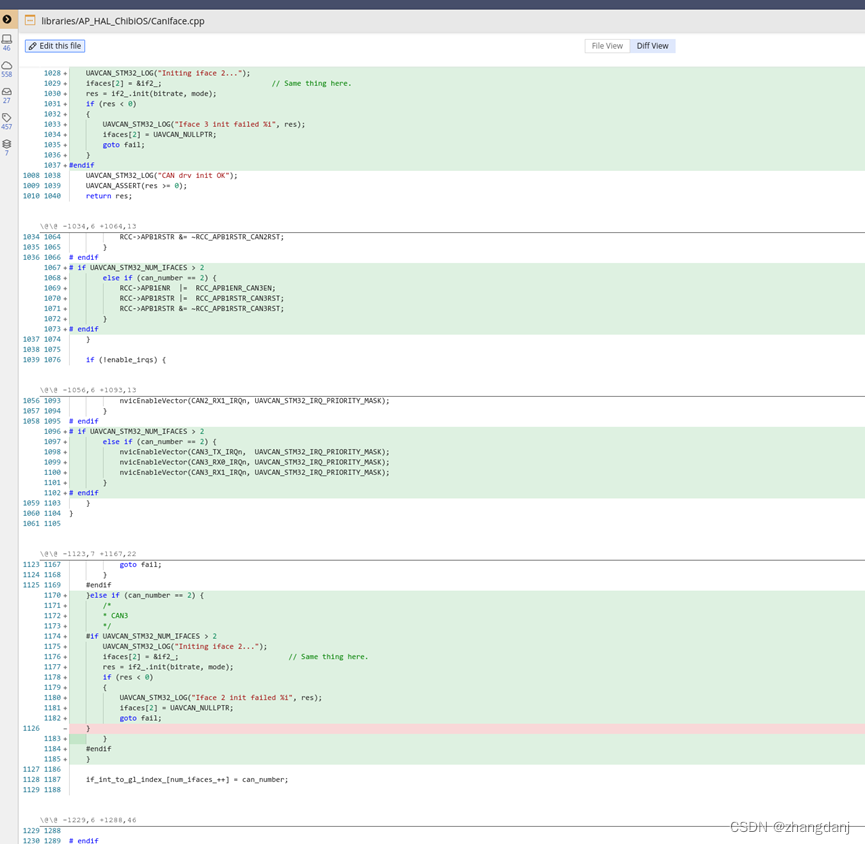Click the 'return res;' code line
This screenshot has height=844, width=865.
coord(109,196)
